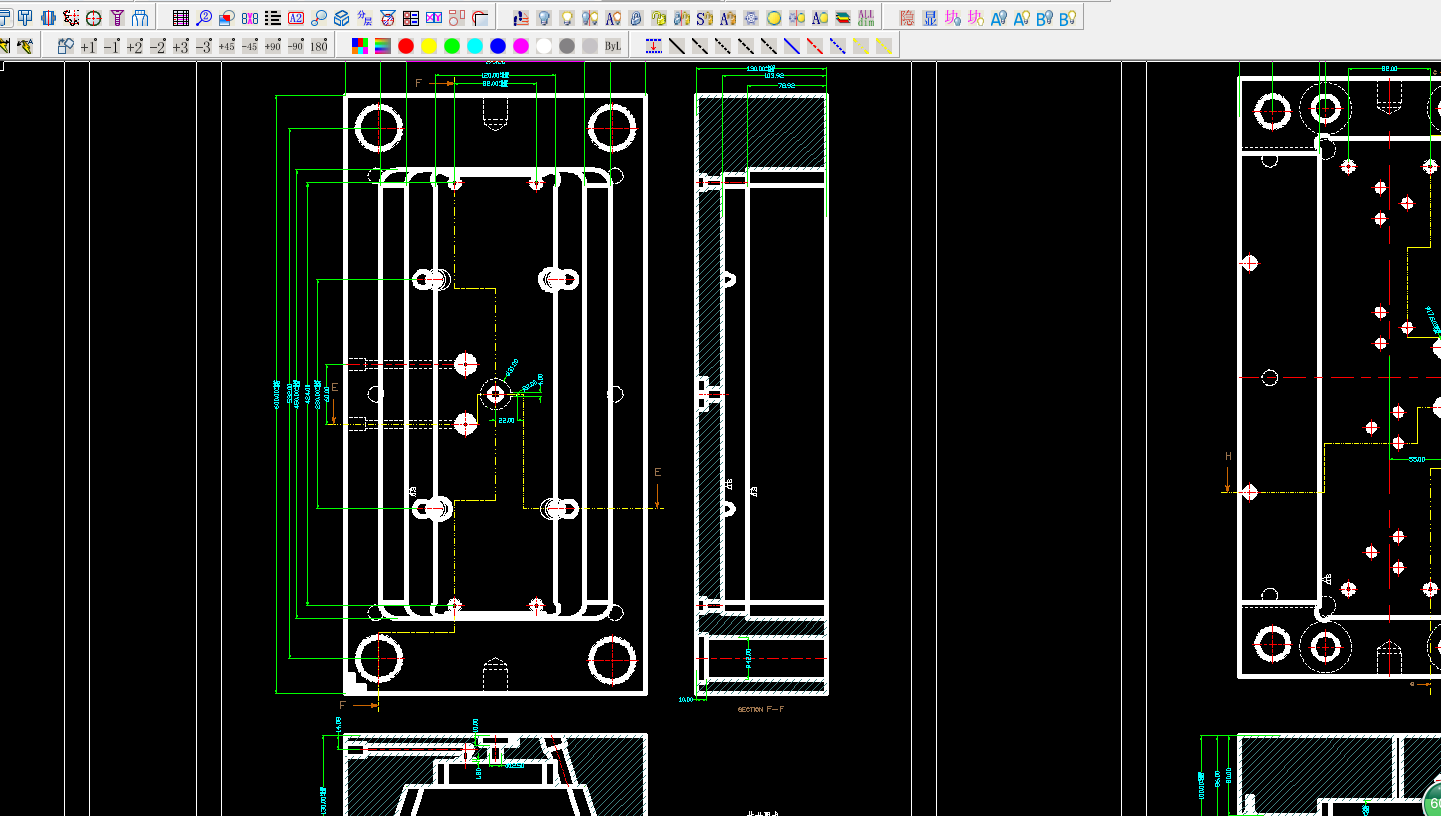Click the rotate -1 degree button
The image size is (1441, 816).
click(111, 46)
